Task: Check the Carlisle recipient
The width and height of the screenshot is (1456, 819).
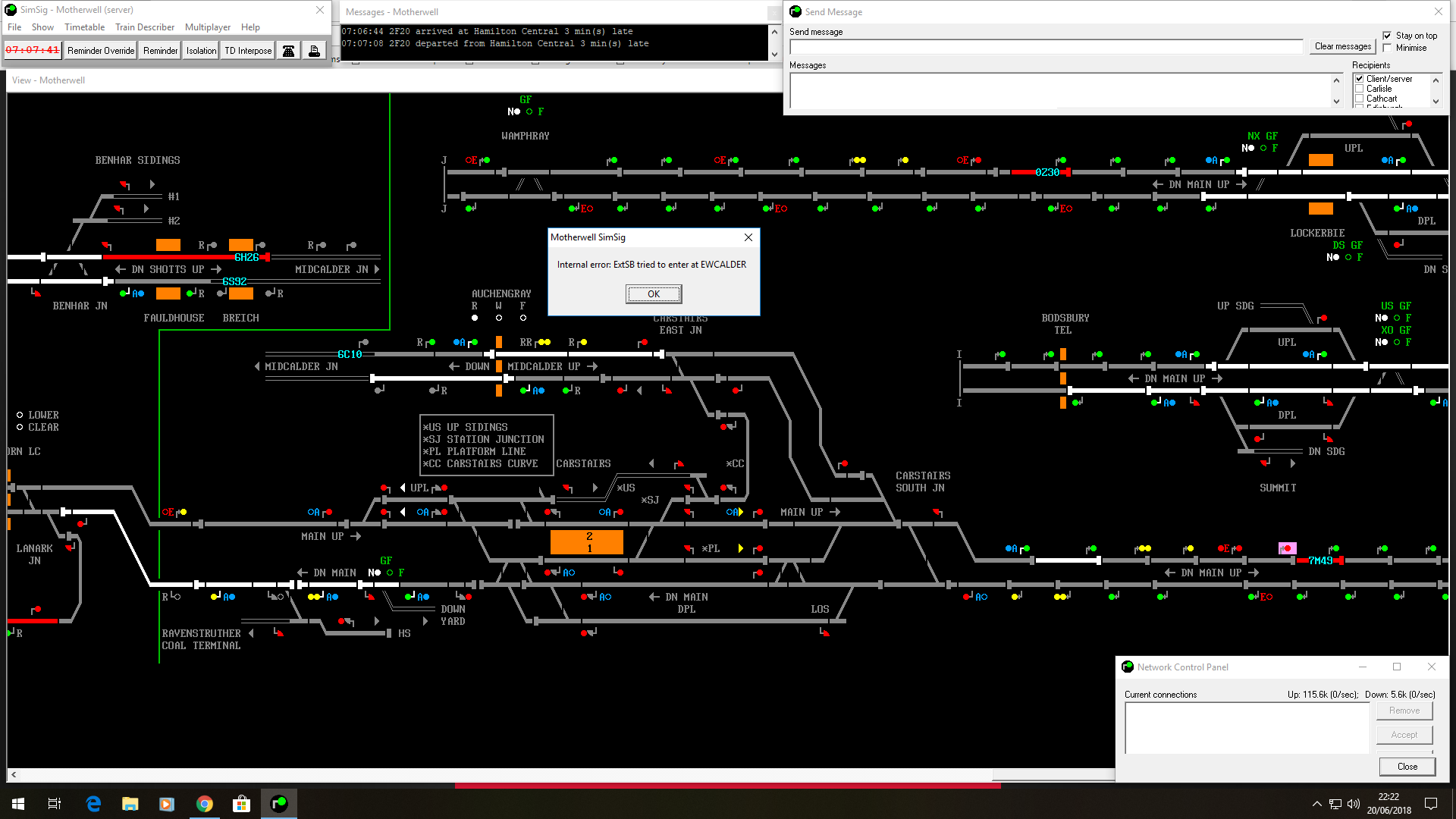Action: point(1360,89)
